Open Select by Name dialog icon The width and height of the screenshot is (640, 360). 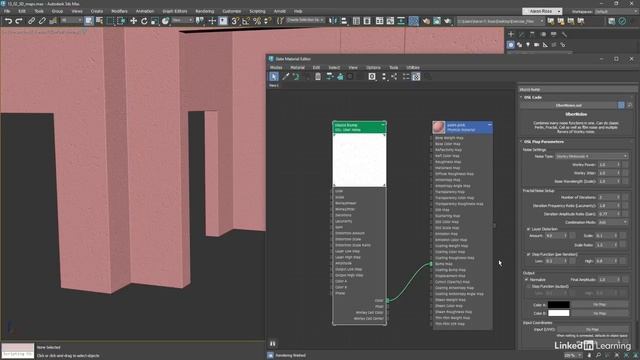click(99, 21)
